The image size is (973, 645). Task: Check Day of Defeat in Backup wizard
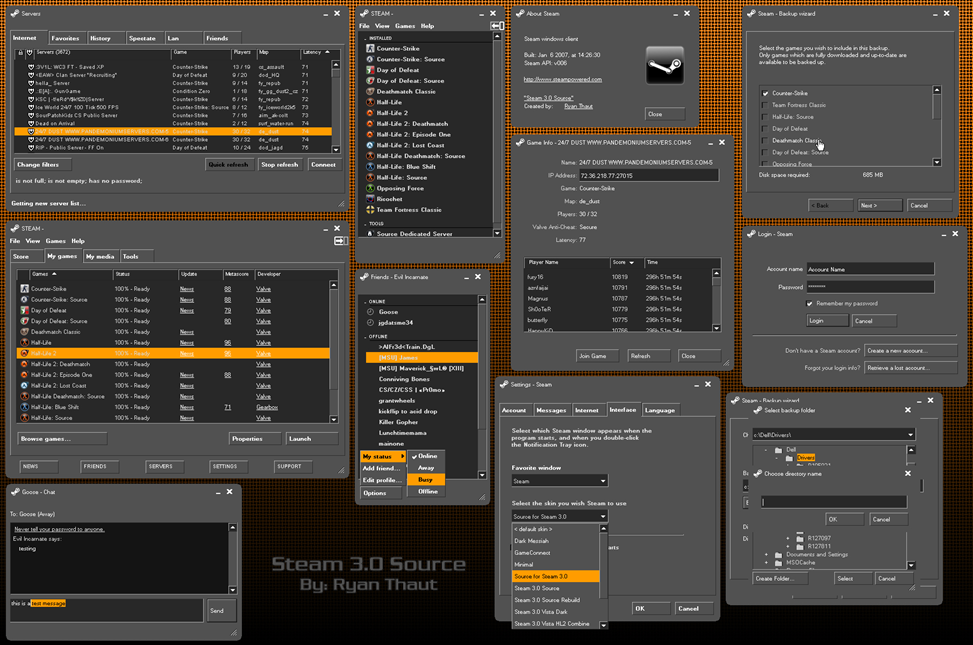tap(765, 129)
